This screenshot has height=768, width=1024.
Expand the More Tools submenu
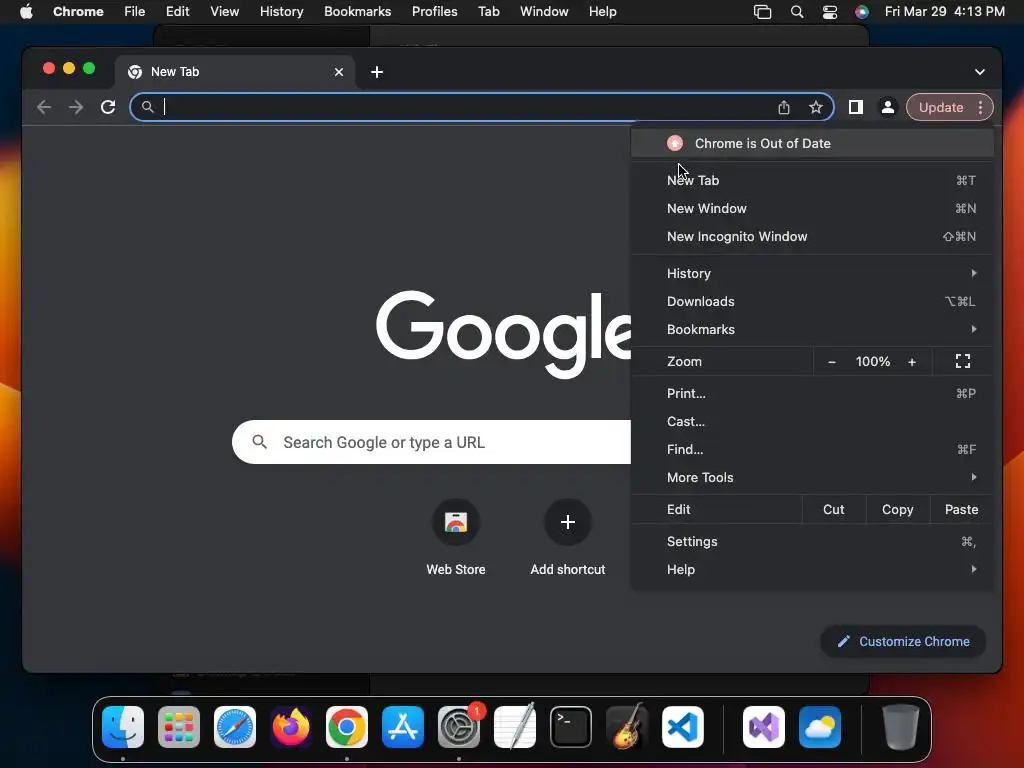[x=812, y=477]
